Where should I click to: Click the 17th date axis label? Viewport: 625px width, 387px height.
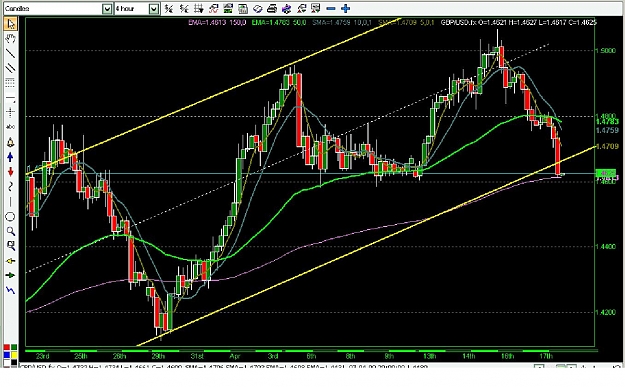(546, 356)
